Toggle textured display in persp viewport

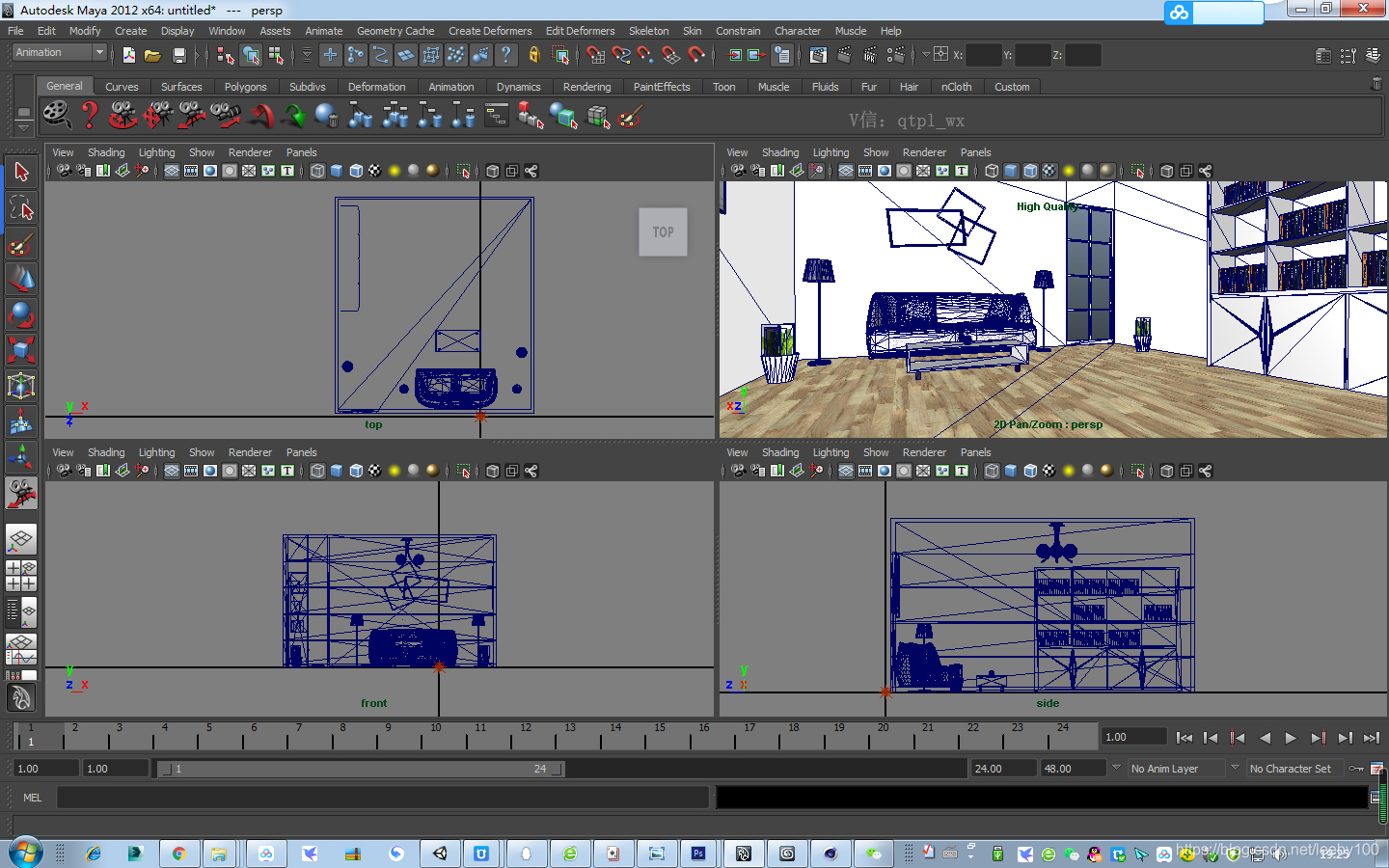[x=1049, y=171]
